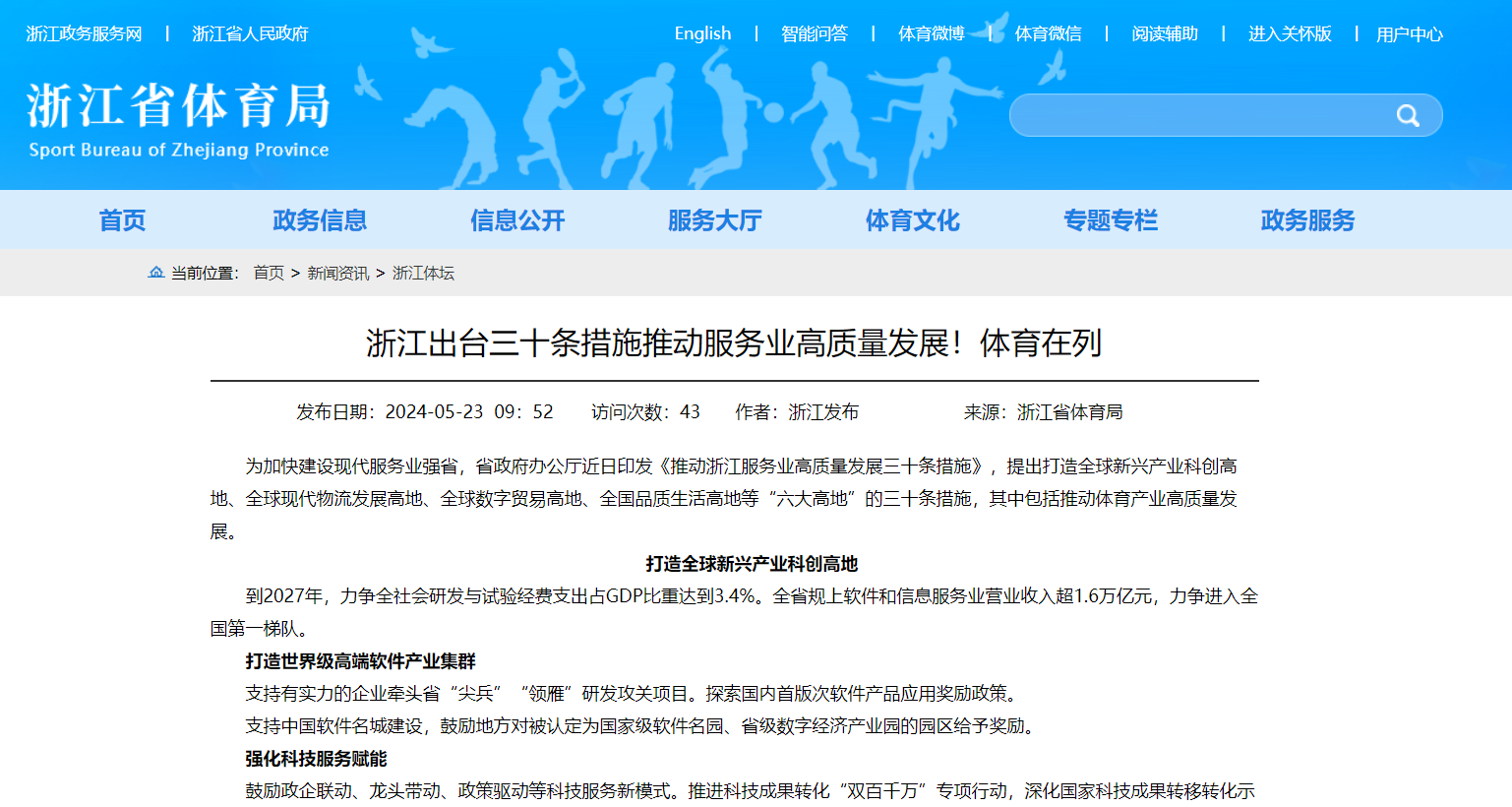Select the 信息公开 menu item
Screen dimensions: 1512x807
click(517, 220)
